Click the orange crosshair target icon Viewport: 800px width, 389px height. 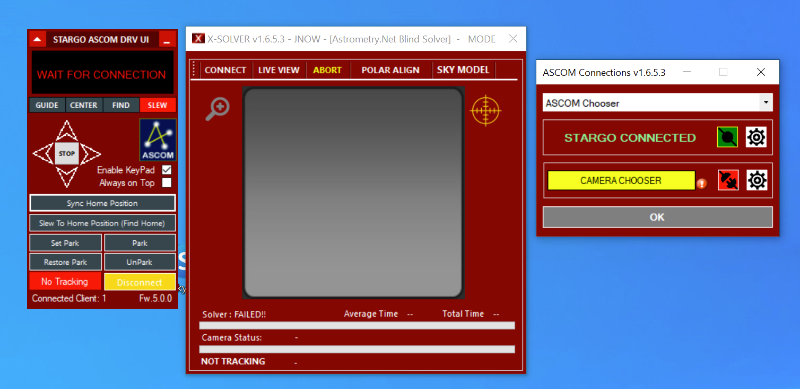tap(486, 110)
